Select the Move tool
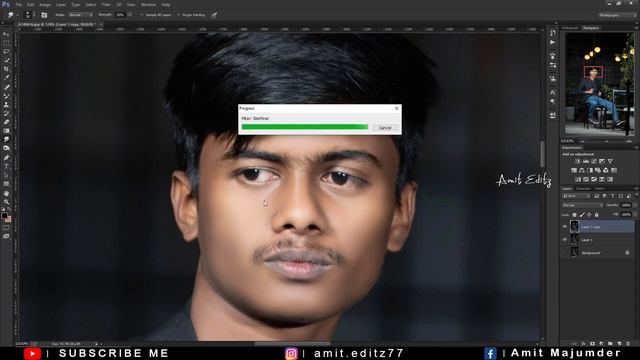This screenshot has width=640, height=360. 6,34
